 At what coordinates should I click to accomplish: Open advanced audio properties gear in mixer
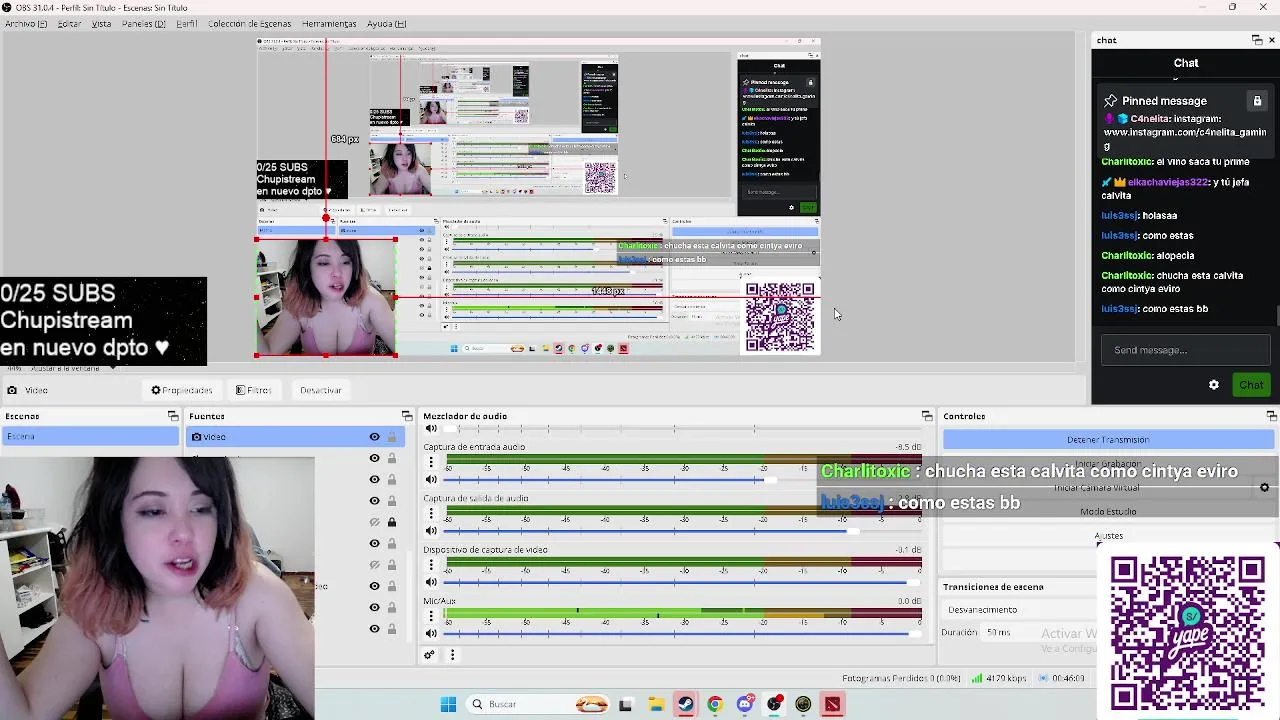point(429,655)
